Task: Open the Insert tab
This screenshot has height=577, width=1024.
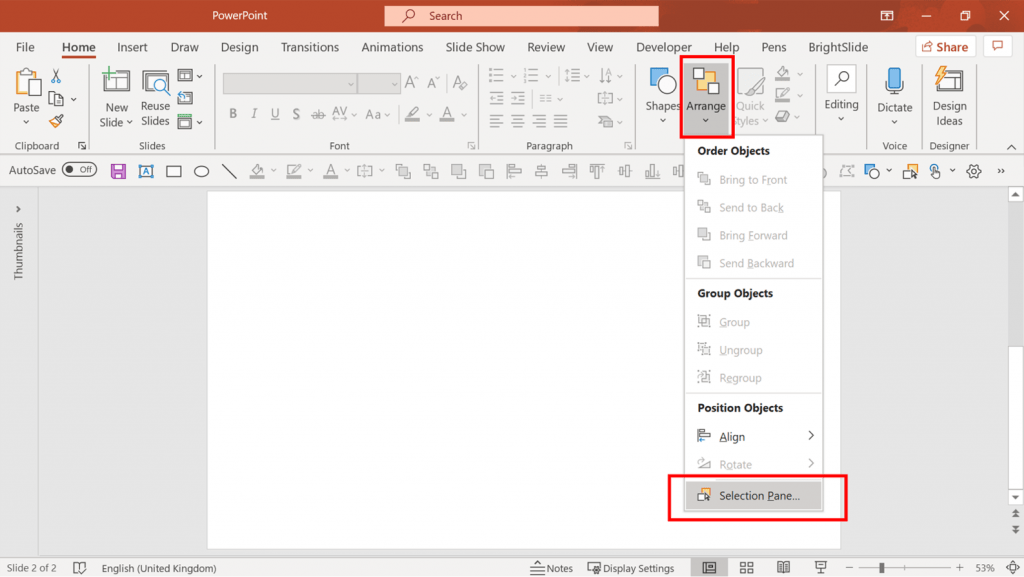Action: pyautogui.click(x=132, y=47)
